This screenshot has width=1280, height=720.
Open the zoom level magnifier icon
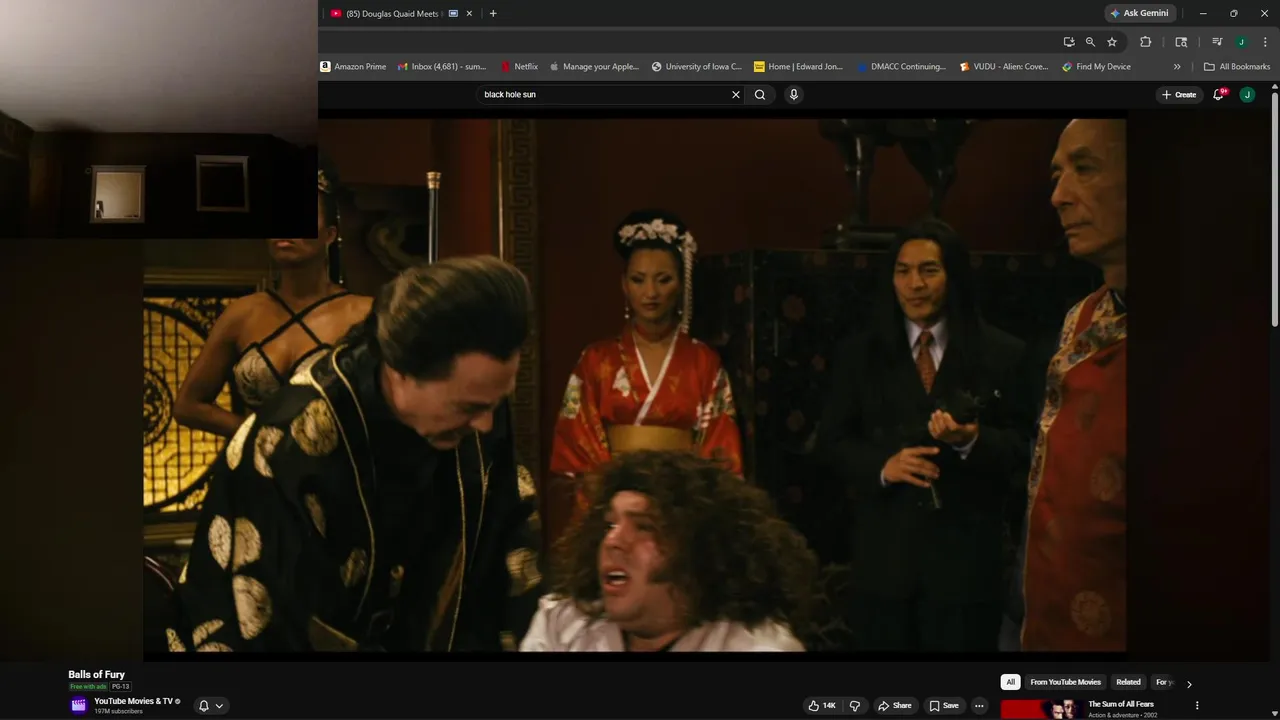[1090, 42]
